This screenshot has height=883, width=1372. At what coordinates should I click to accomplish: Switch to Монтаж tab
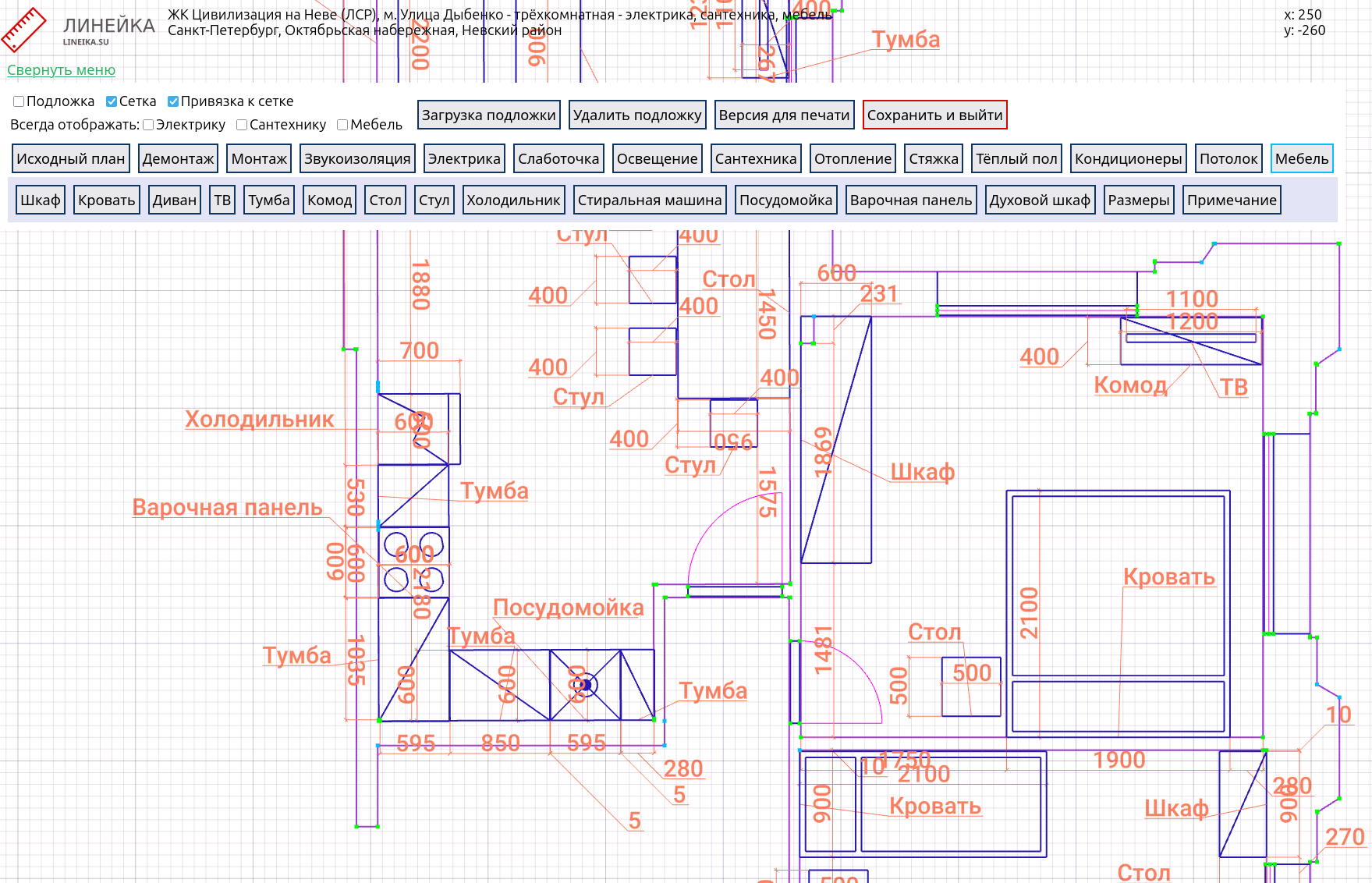pyautogui.click(x=259, y=158)
